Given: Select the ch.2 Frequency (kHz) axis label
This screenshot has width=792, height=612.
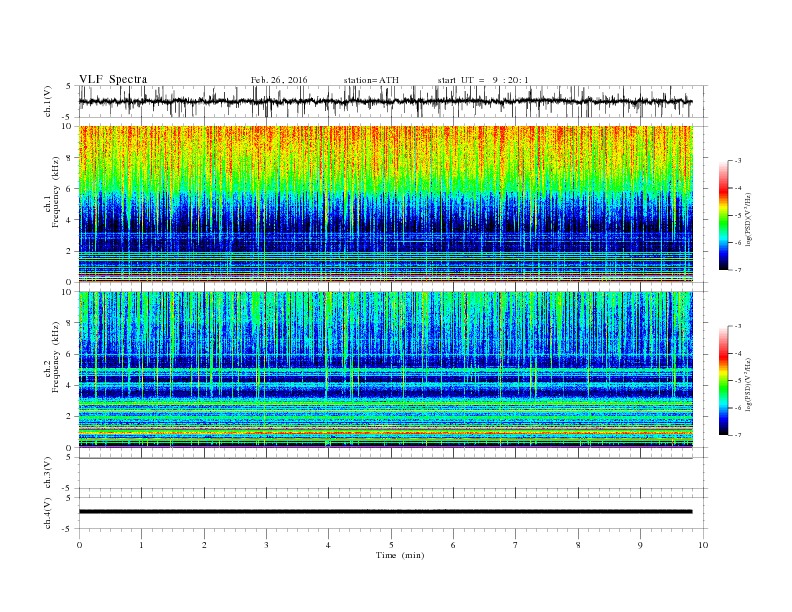Looking at the screenshot, I should (x=55, y=358).
